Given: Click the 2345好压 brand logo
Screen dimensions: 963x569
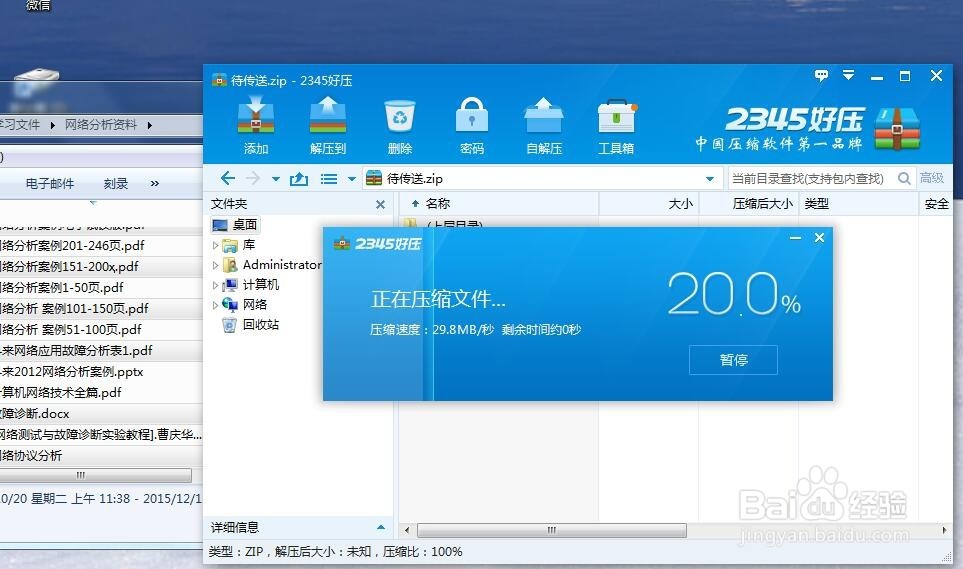Looking at the screenshot, I should [808, 128].
